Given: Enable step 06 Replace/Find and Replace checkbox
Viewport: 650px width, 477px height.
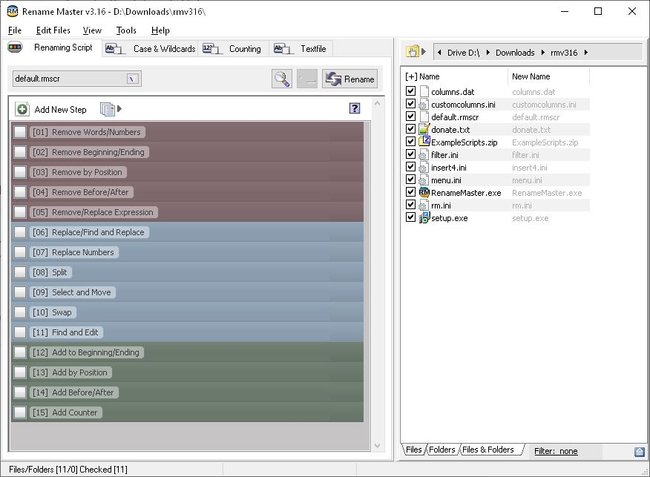Looking at the screenshot, I should [x=20, y=232].
